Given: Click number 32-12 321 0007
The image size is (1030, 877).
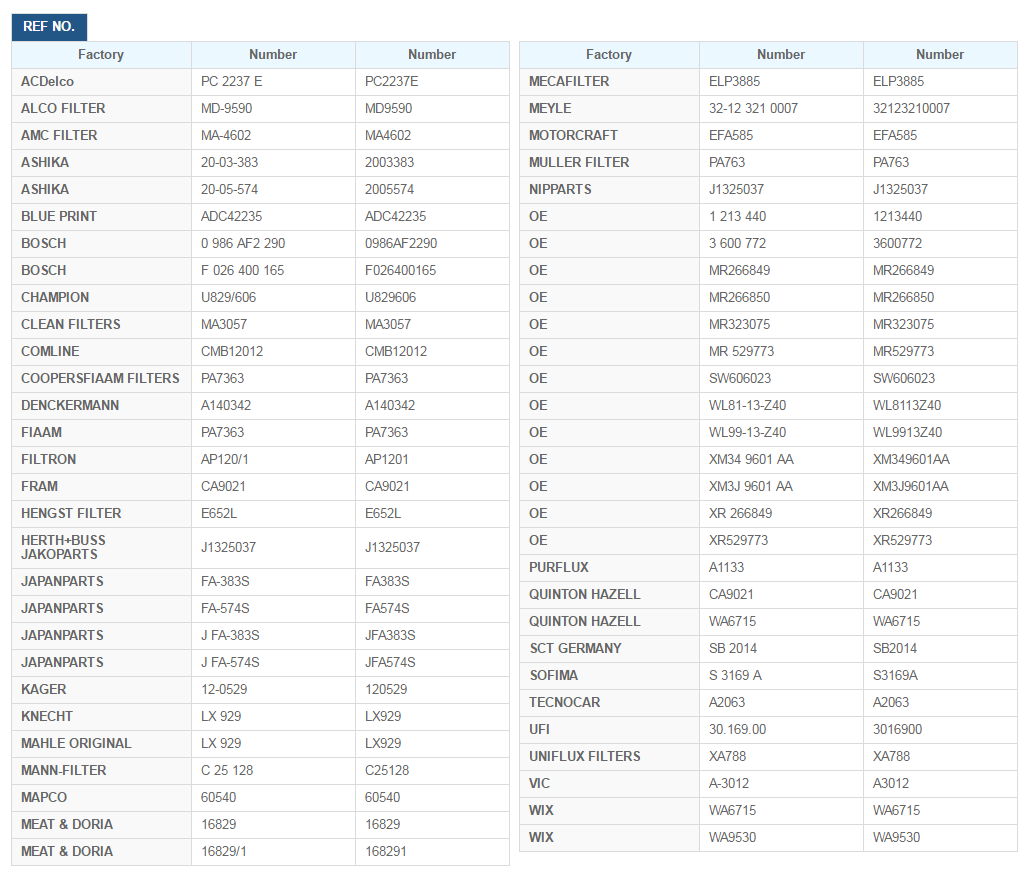Looking at the screenshot, I should (753, 108).
